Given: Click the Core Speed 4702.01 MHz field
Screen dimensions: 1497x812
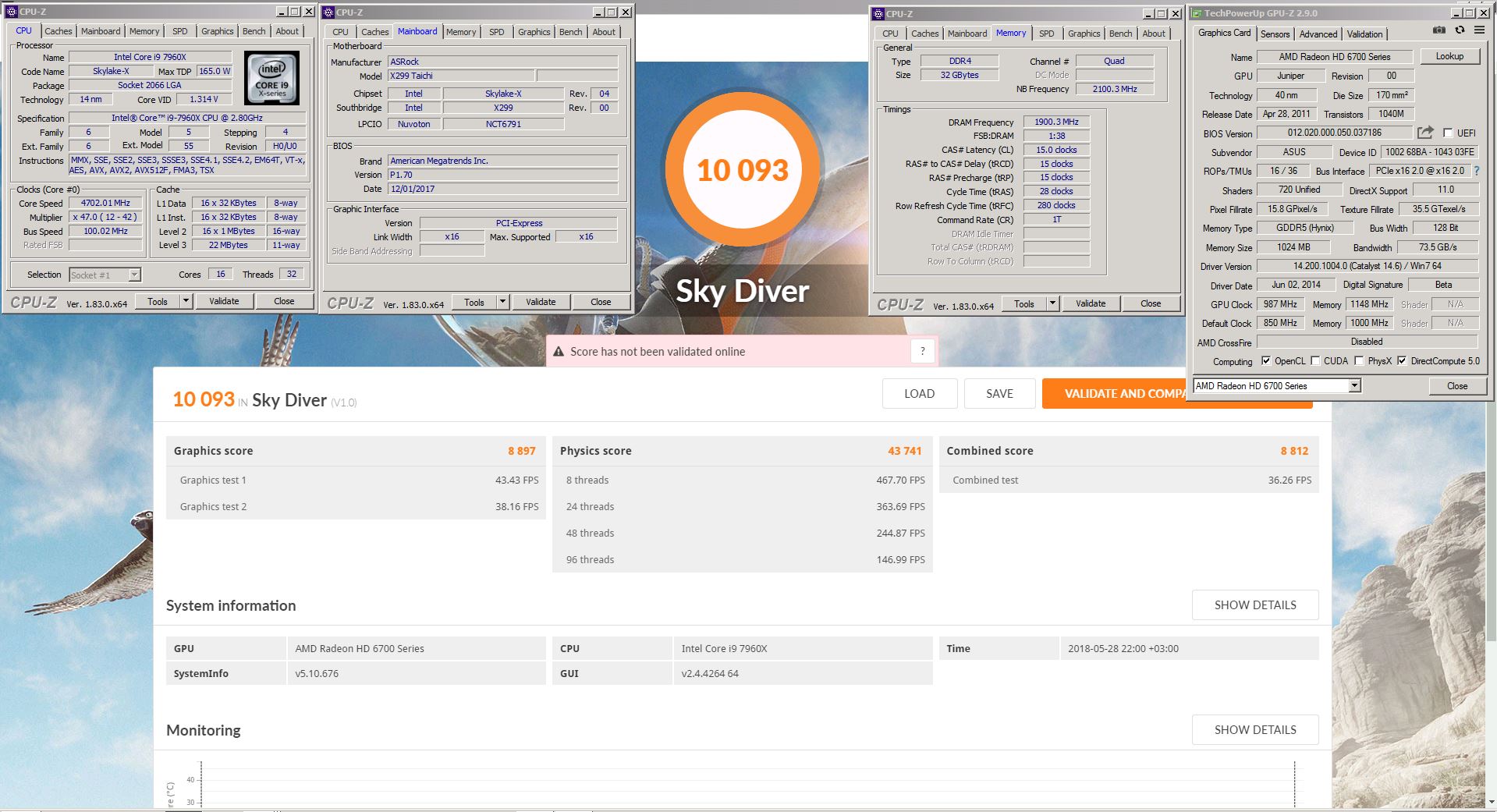Looking at the screenshot, I should 105,203.
